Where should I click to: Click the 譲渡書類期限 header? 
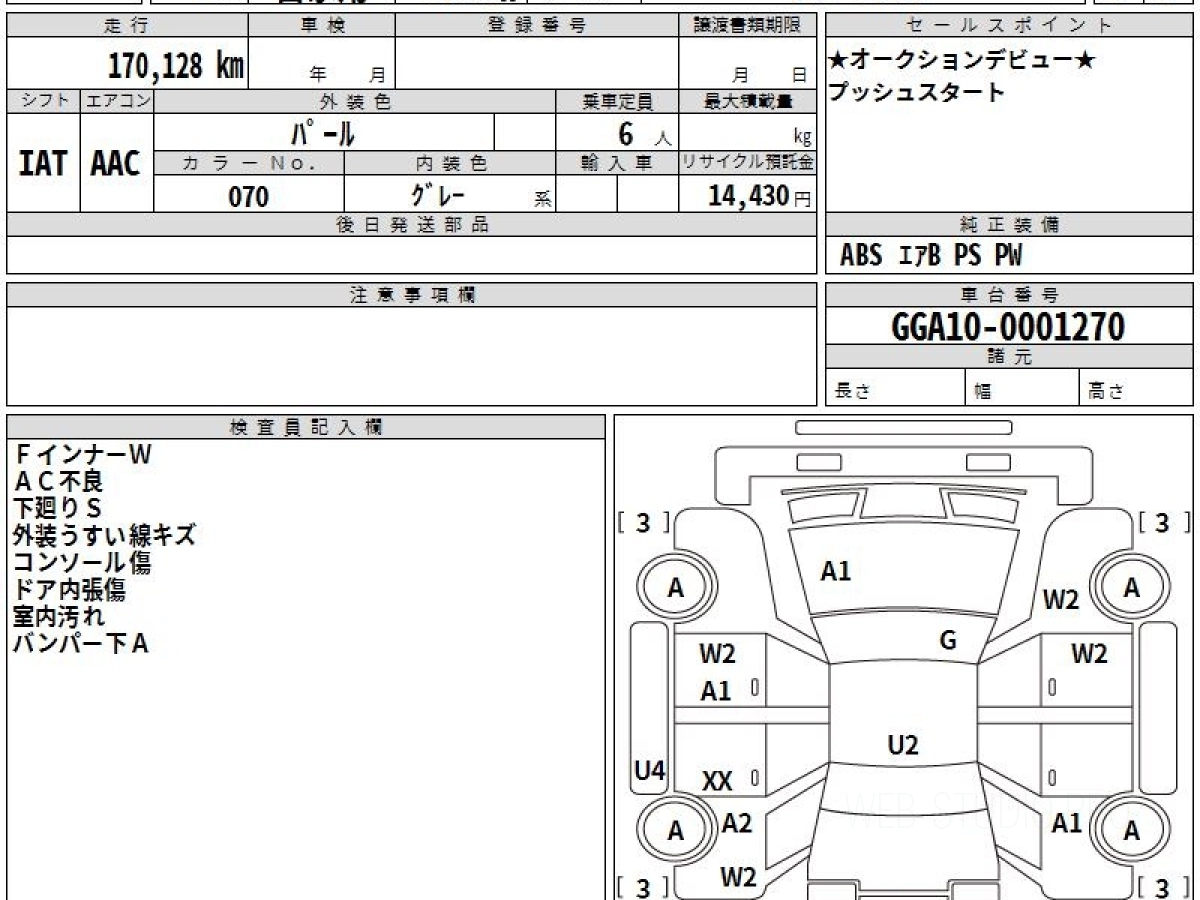tap(747, 26)
